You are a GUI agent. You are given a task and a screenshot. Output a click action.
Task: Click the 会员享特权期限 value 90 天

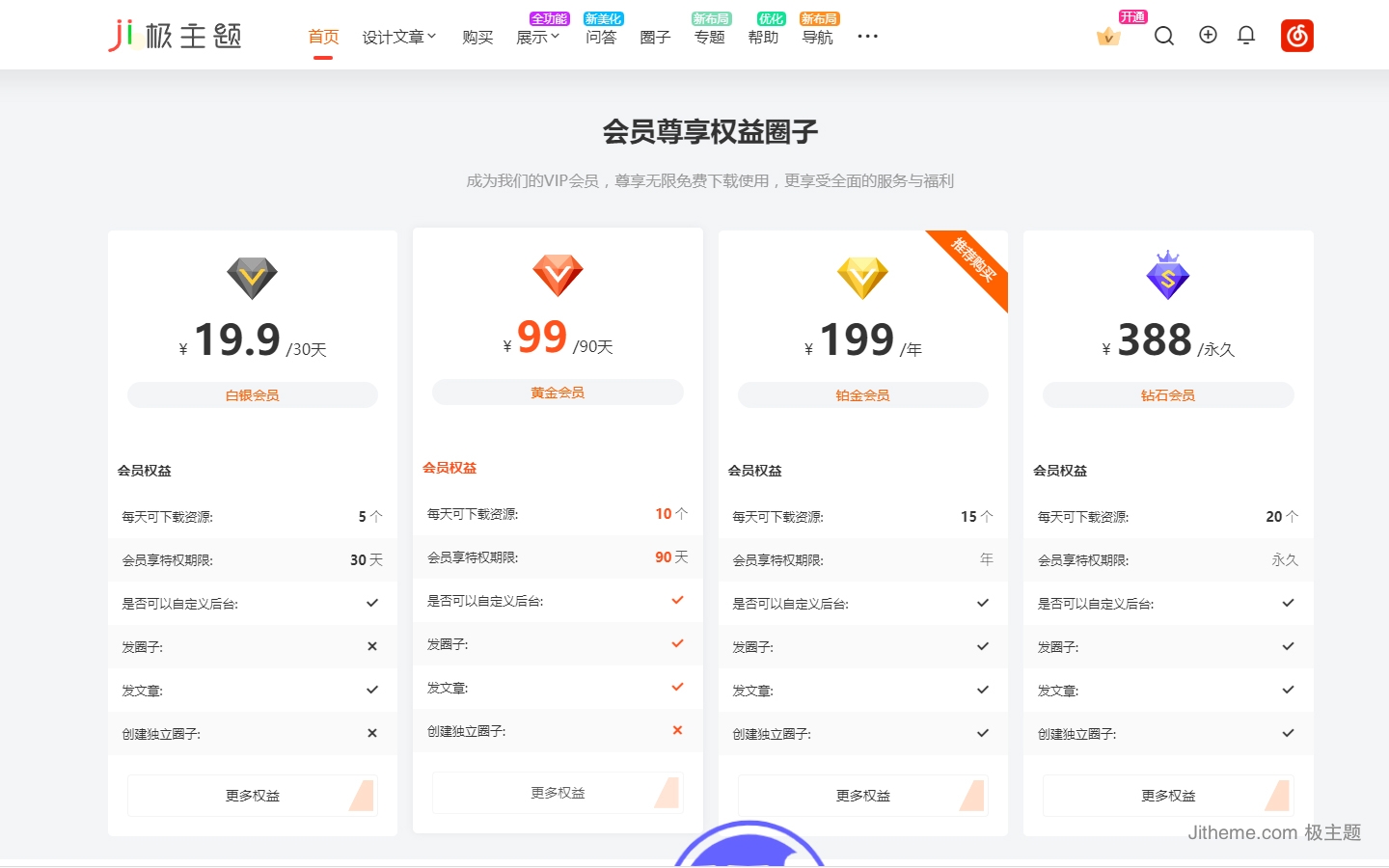[x=671, y=557]
